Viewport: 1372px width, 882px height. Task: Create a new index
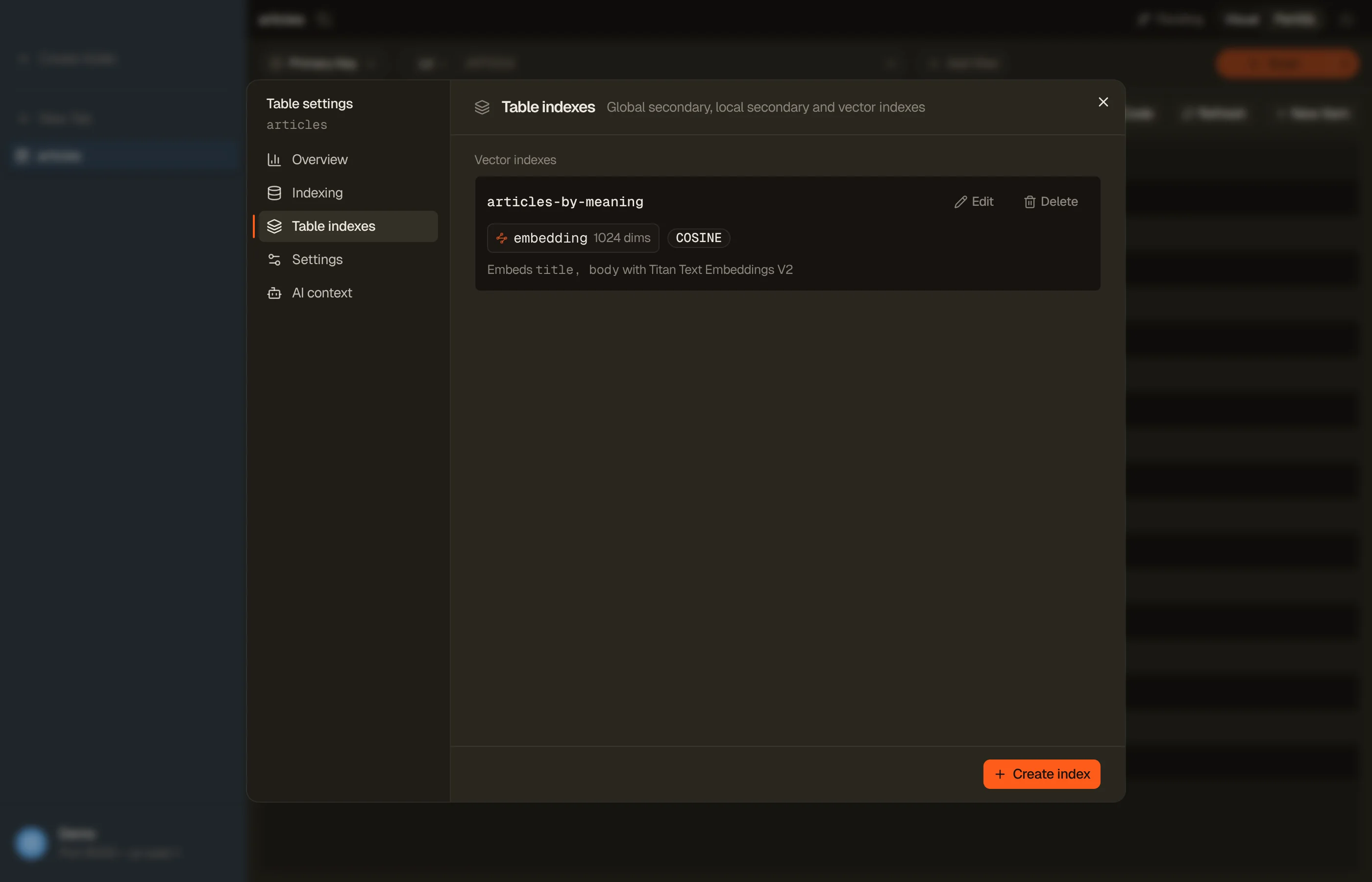point(1042,774)
